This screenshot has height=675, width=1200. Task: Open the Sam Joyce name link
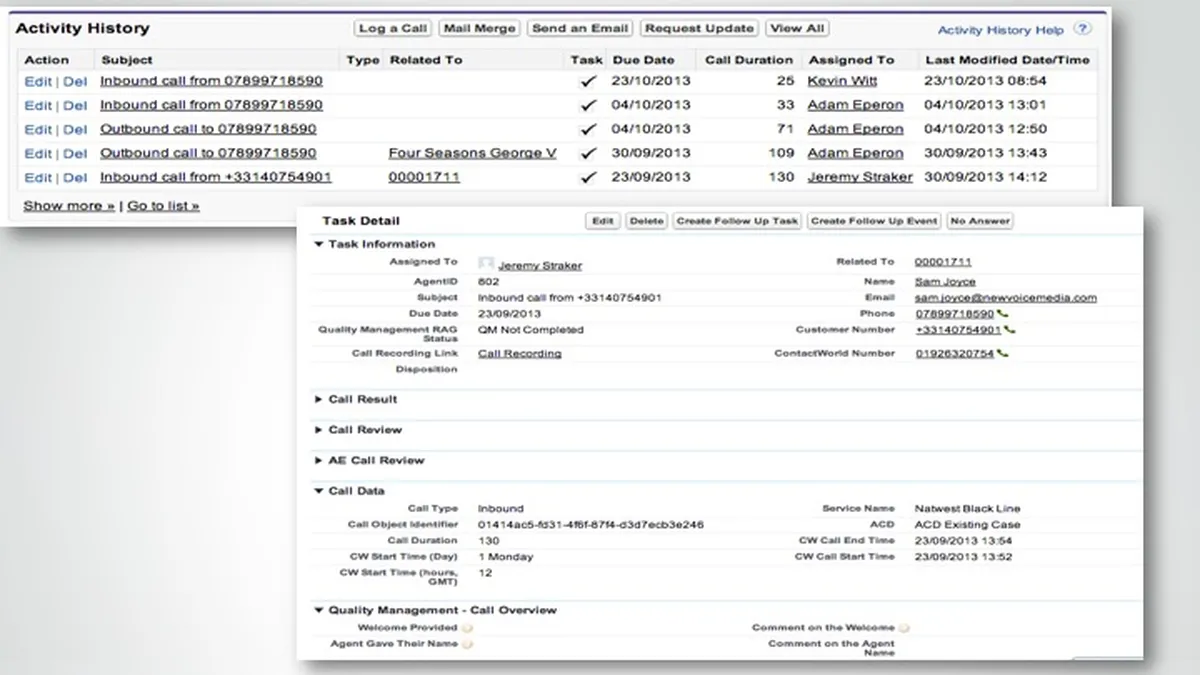[945, 282]
